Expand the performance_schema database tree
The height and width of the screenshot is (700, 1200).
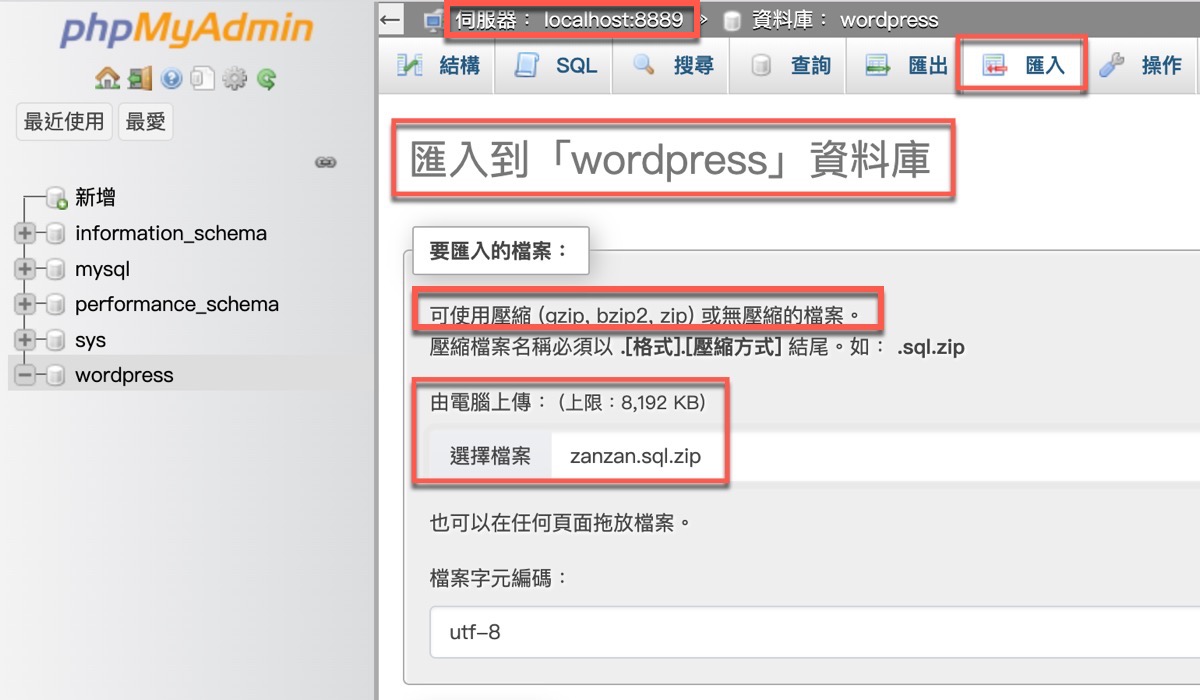[x=25, y=305]
